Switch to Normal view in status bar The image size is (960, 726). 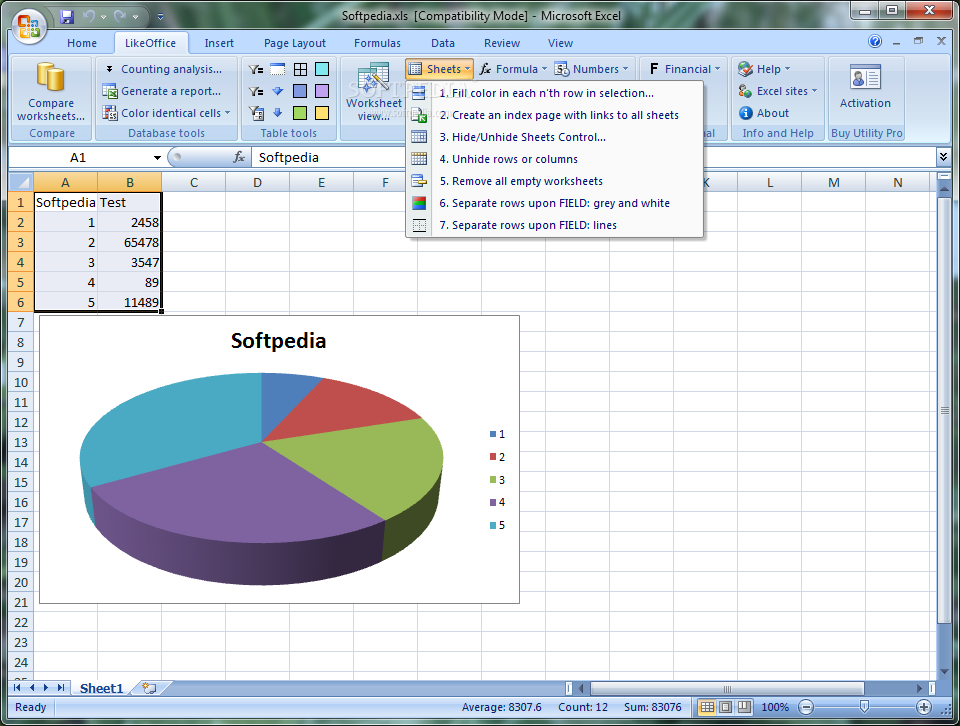[x=707, y=708]
